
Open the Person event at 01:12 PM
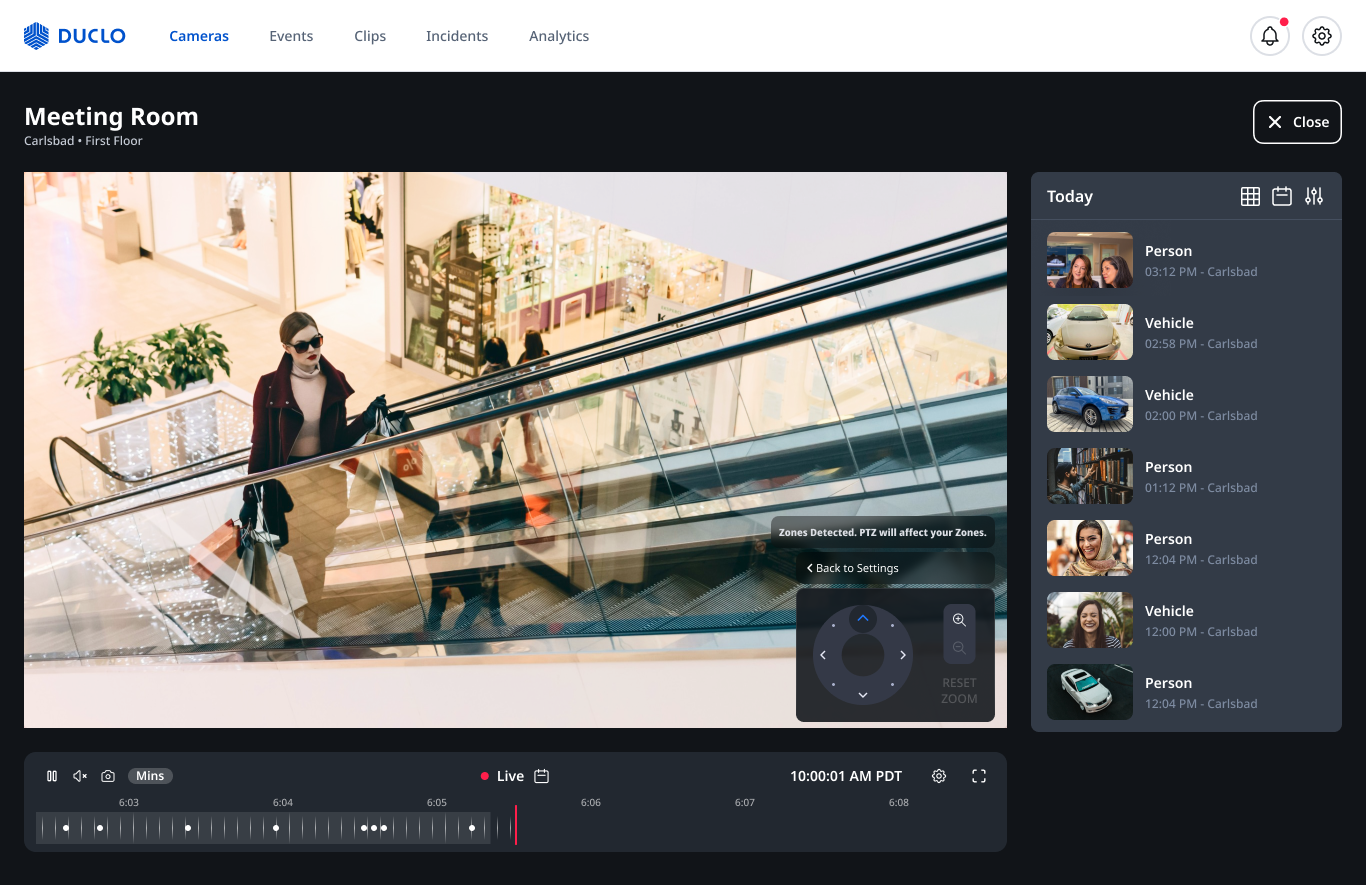coord(1186,476)
